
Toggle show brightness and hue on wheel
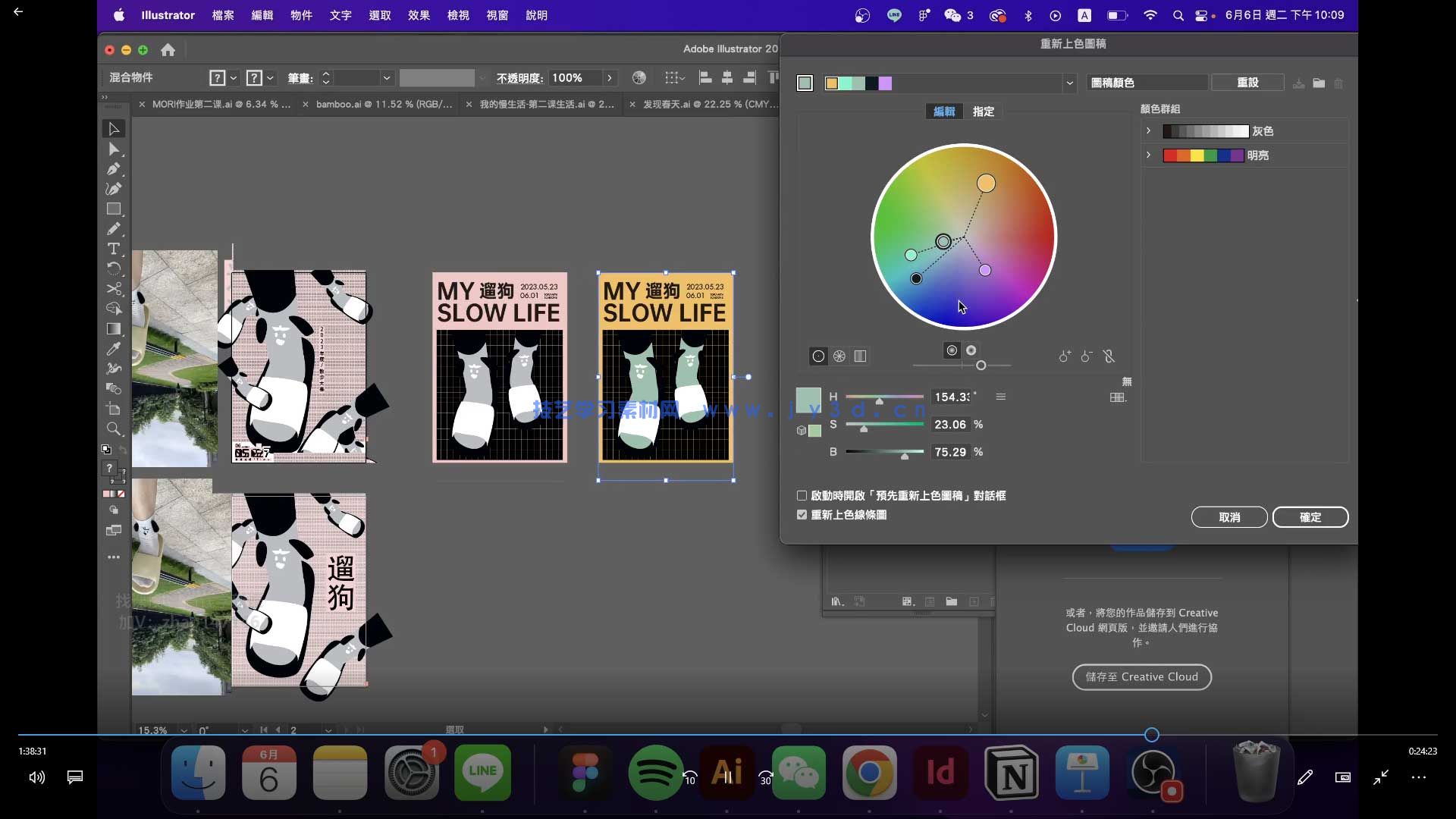point(971,350)
